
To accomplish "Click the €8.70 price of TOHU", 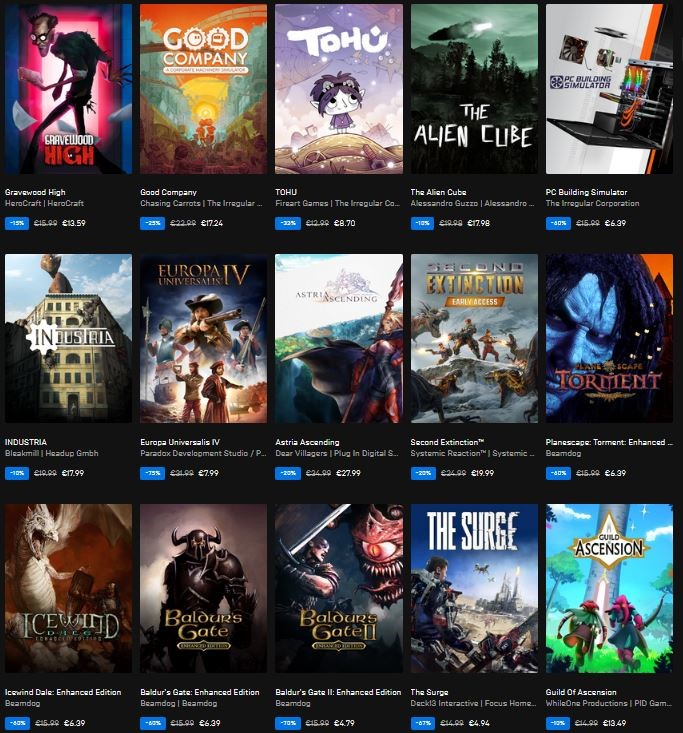I will [345, 223].
